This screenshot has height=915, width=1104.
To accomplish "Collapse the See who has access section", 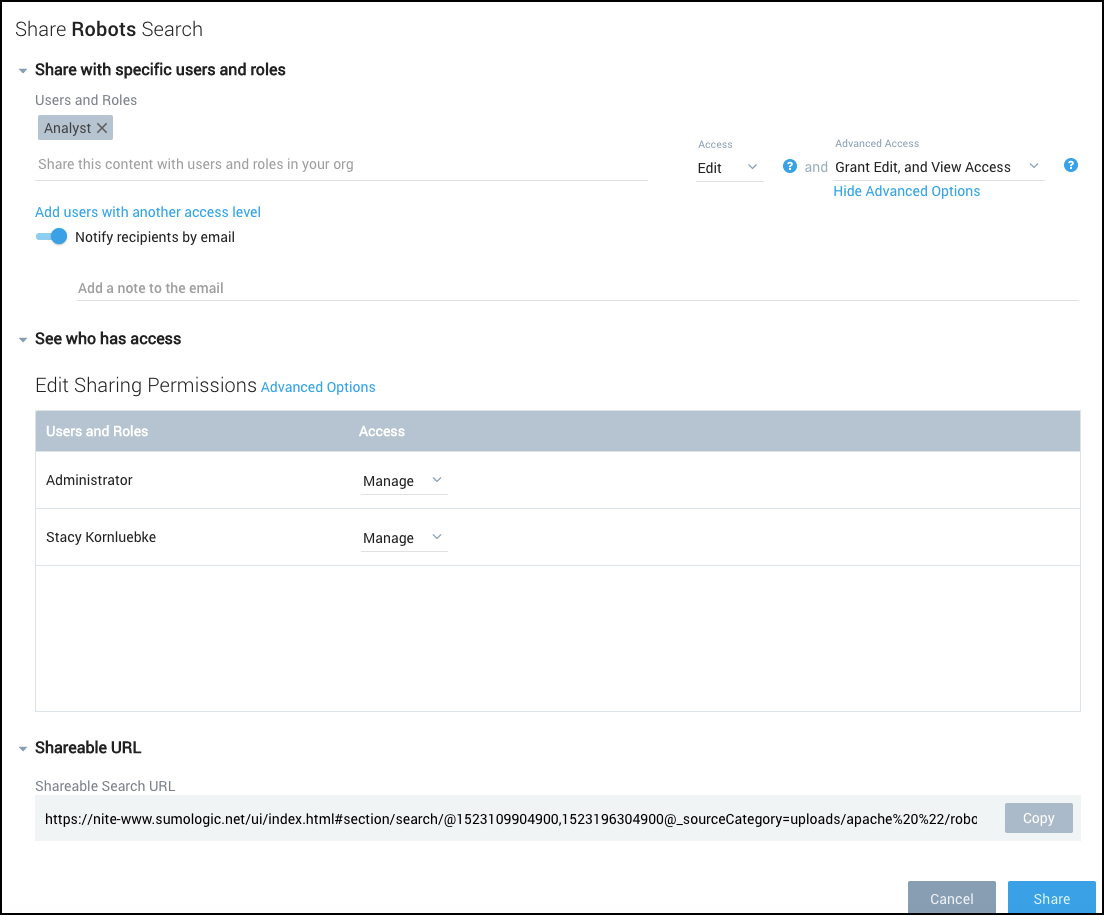I will click(x=23, y=339).
